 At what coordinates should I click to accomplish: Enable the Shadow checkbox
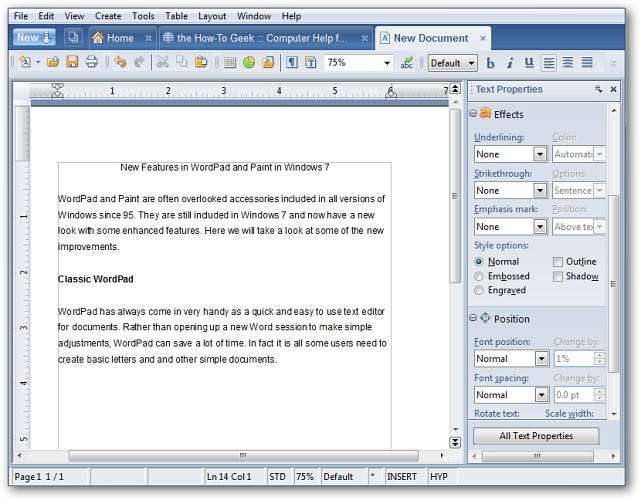click(558, 276)
